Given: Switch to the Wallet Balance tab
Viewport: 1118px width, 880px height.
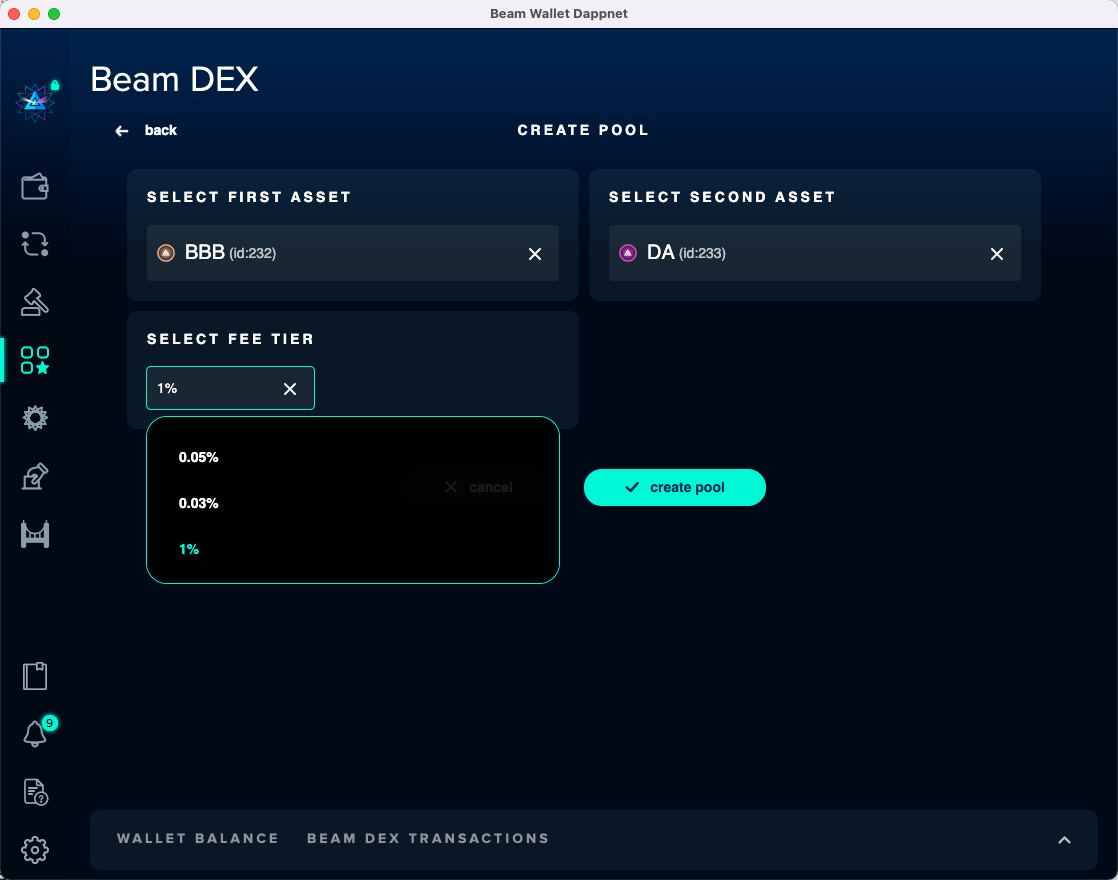Looking at the screenshot, I should tap(198, 838).
